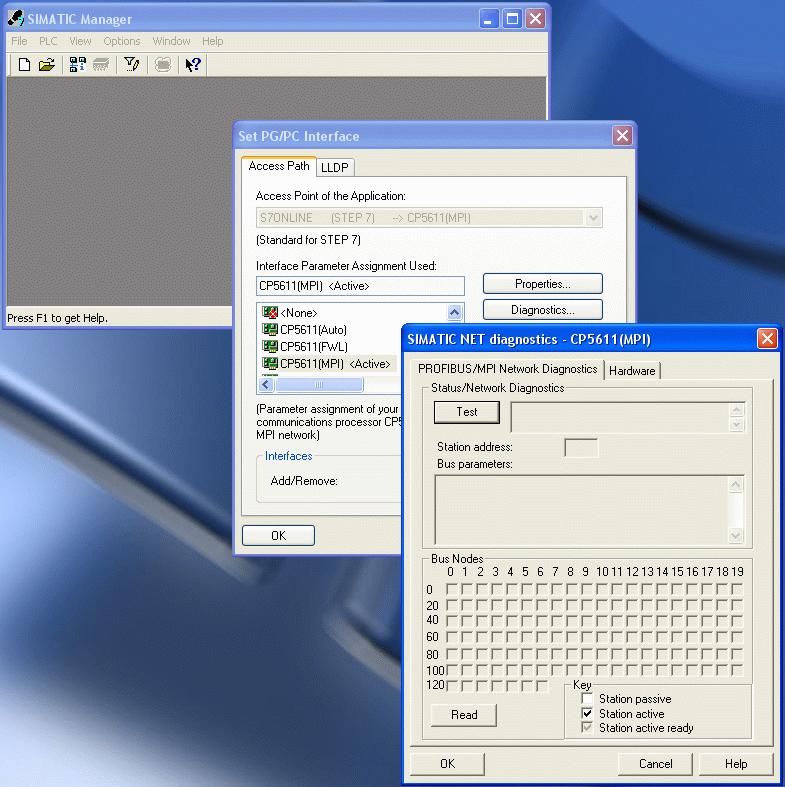Switch to the LLDP tab
Image resolution: width=785 pixels, height=787 pixels.
[x=335, y=168]
